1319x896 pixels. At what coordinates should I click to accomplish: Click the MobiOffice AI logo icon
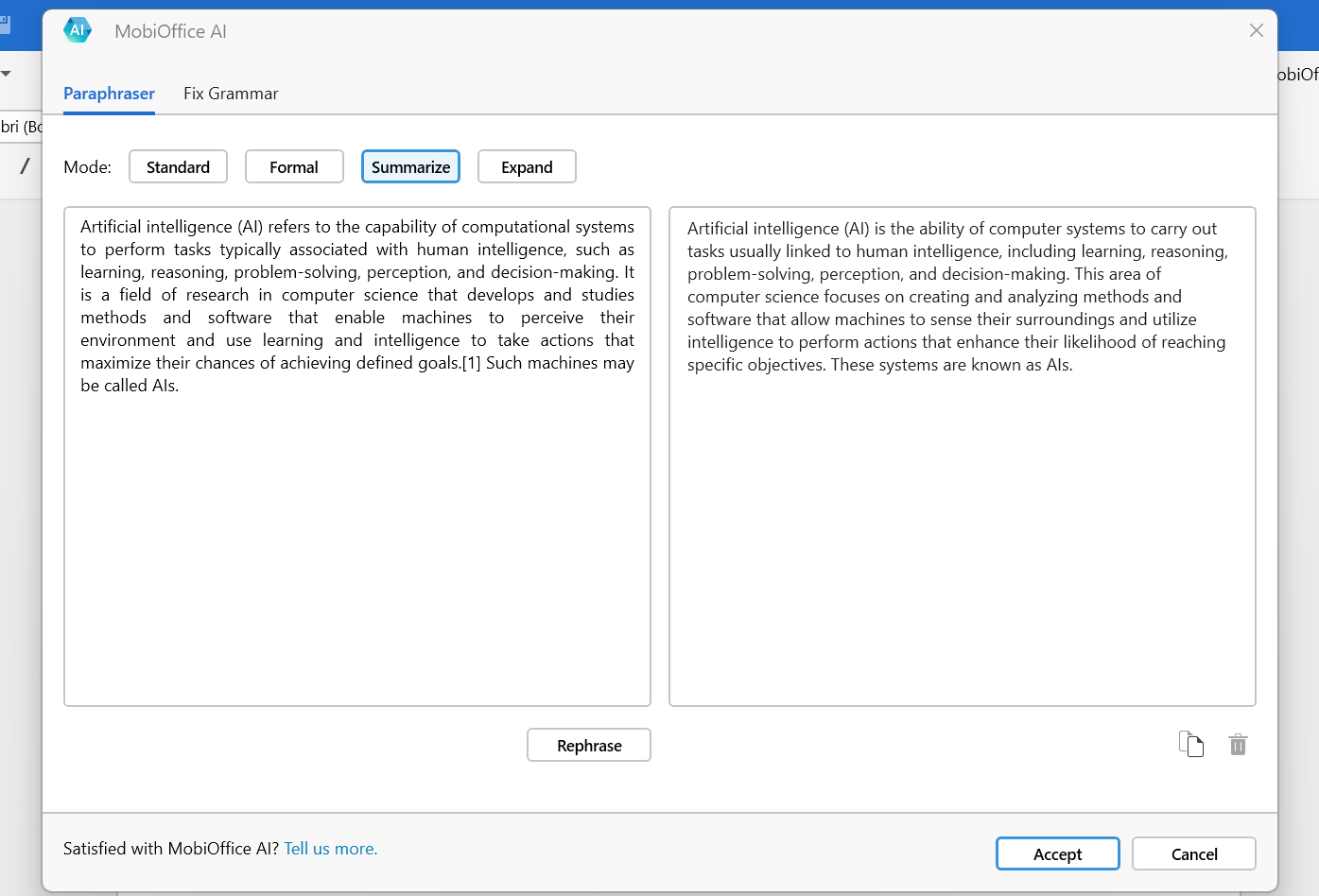[78, 30]
